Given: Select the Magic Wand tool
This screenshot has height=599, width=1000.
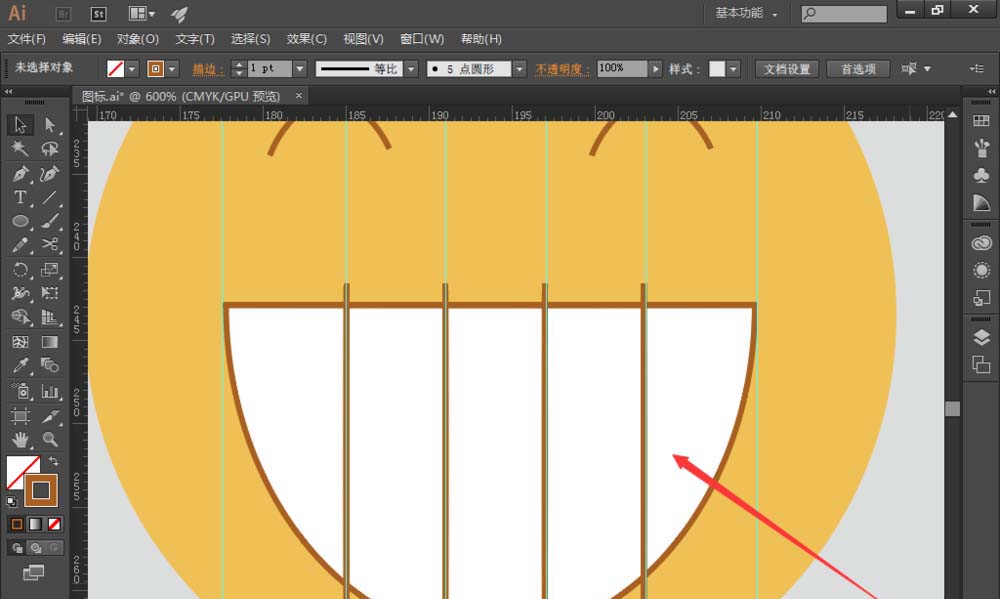Looking at the screenshot, I should pos(20,149).
